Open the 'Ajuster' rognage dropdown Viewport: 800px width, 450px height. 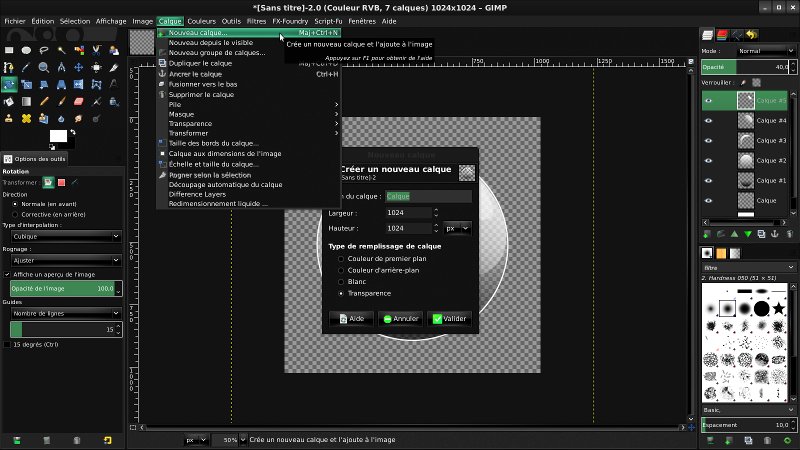pyautogui.click(x=66, y=260)
